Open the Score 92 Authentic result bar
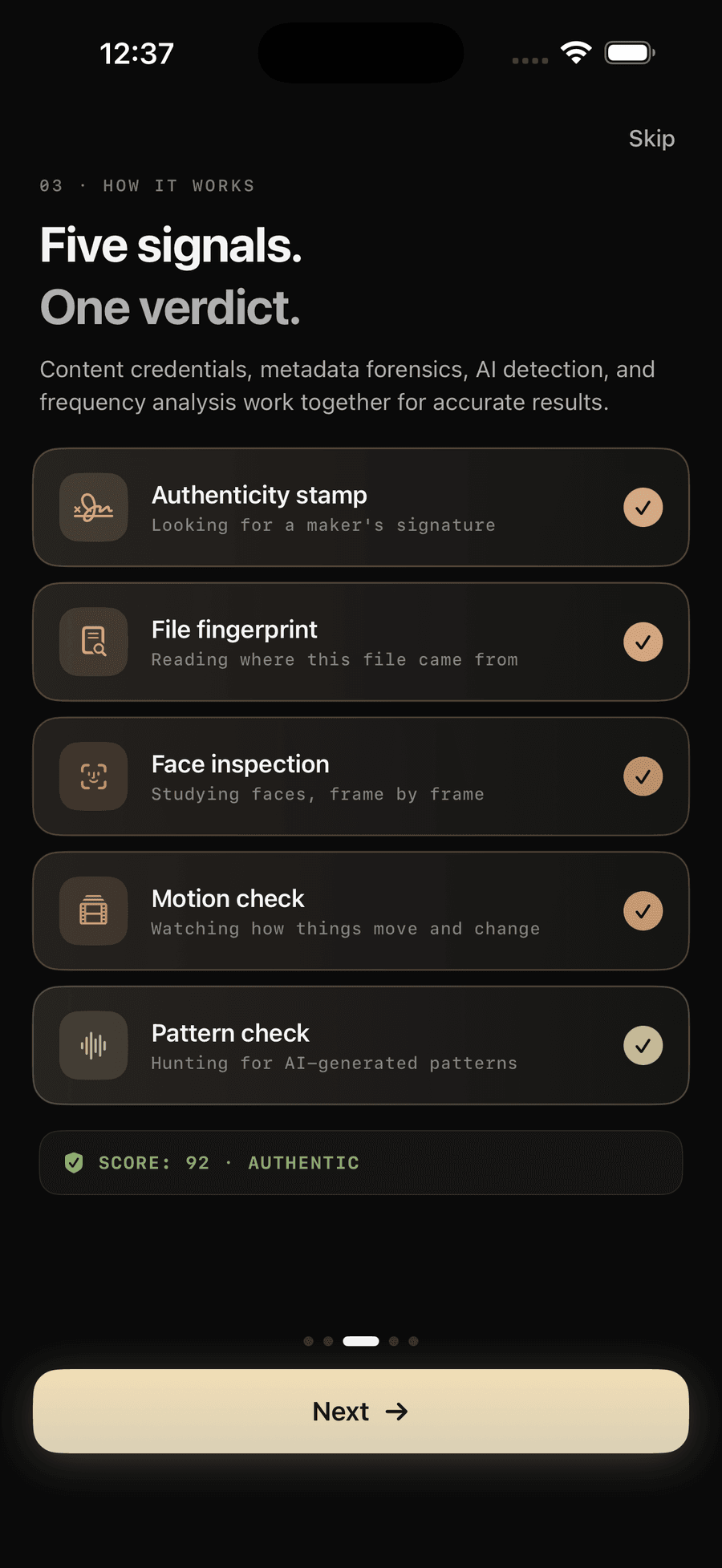The width and height of the screenshot is (722, 1568). tap(361, 1163)
